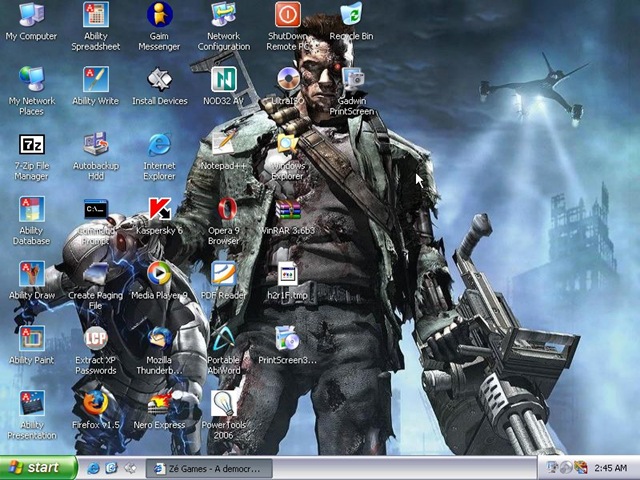Open the 7-Zip File Manager icon

[32, 144]
